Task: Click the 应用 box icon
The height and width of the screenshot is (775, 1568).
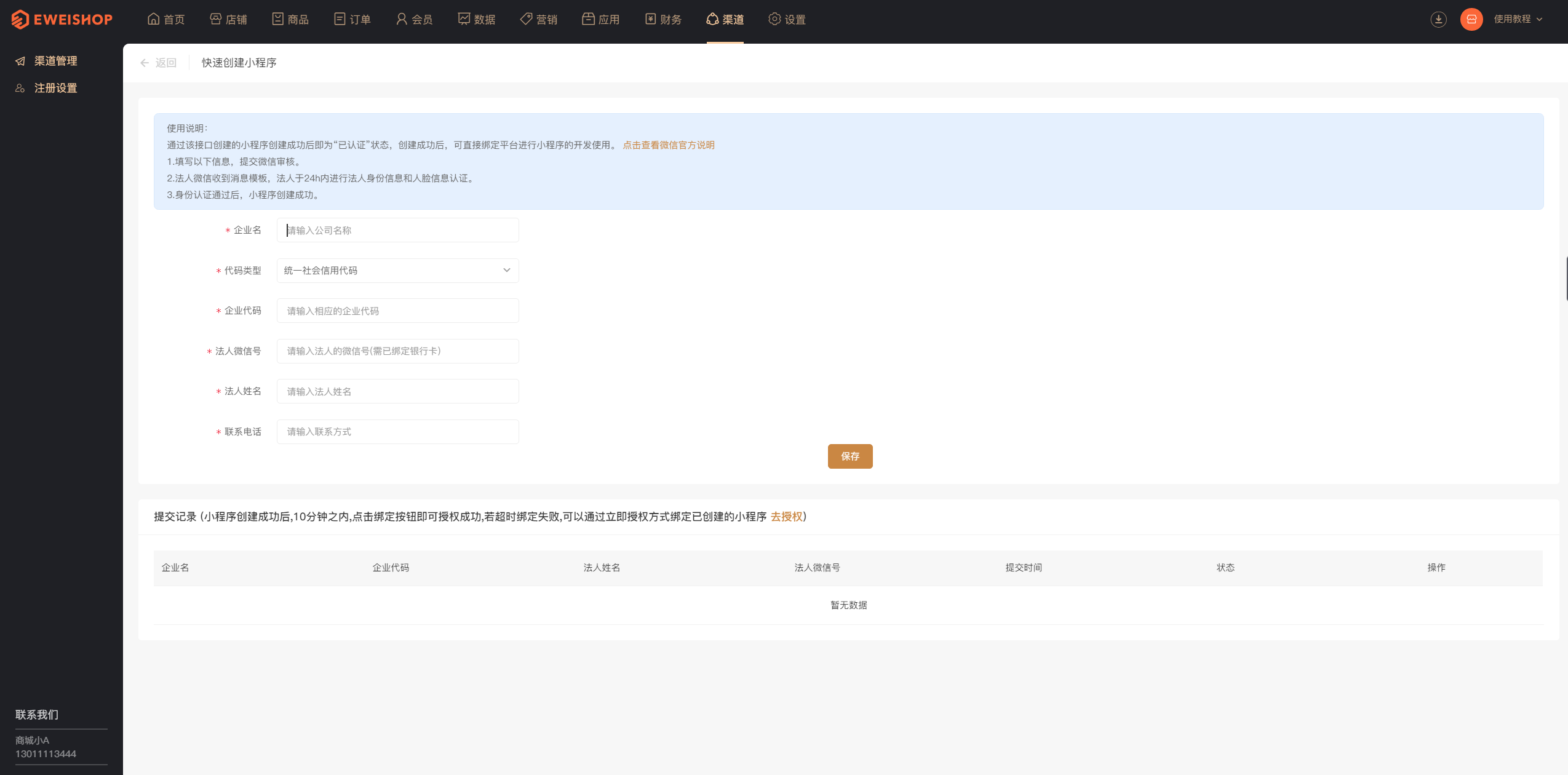Action: click(589, 19)
